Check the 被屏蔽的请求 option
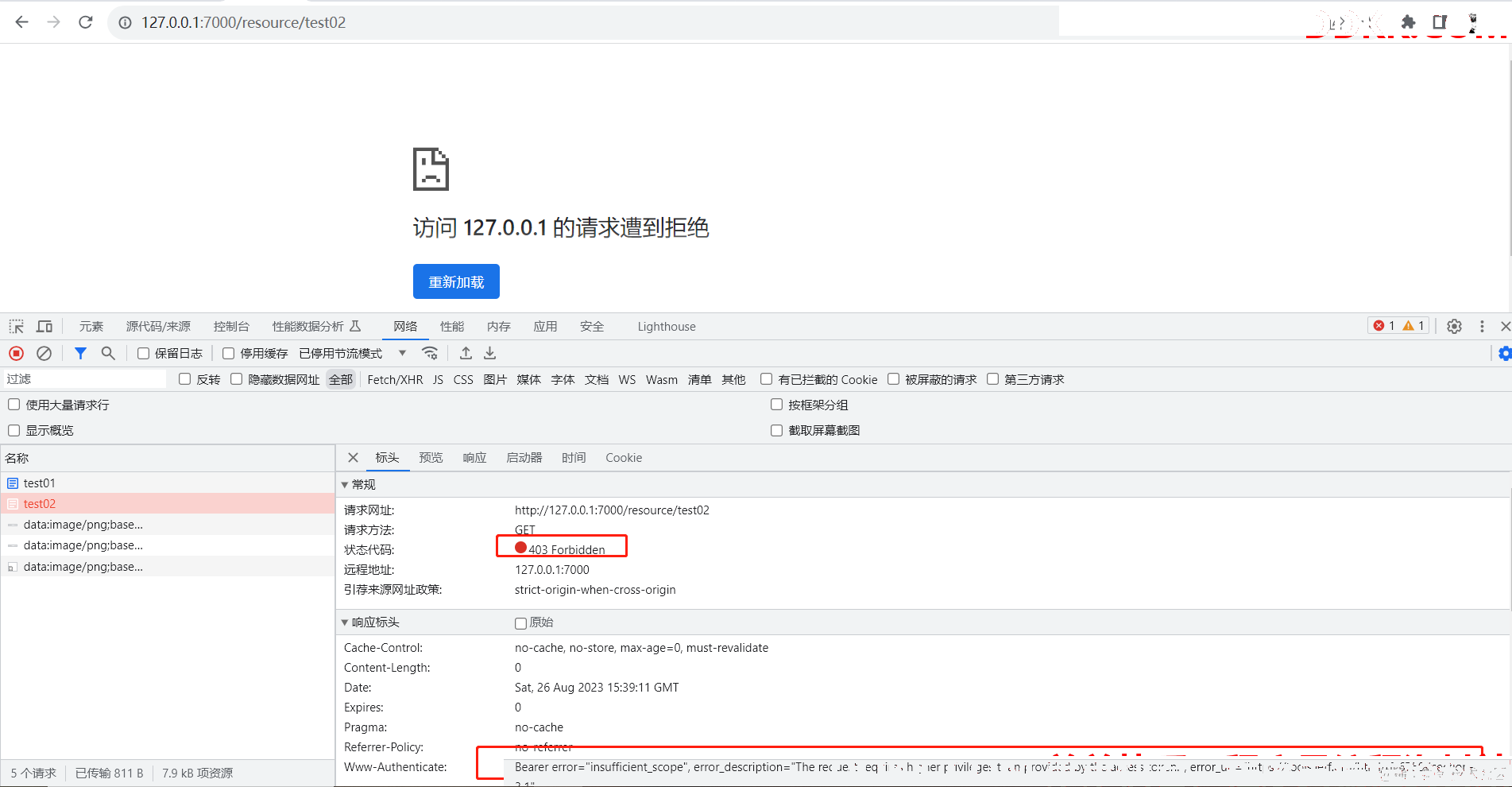Viewport: 1512px width, 787px height. point(894,379)
